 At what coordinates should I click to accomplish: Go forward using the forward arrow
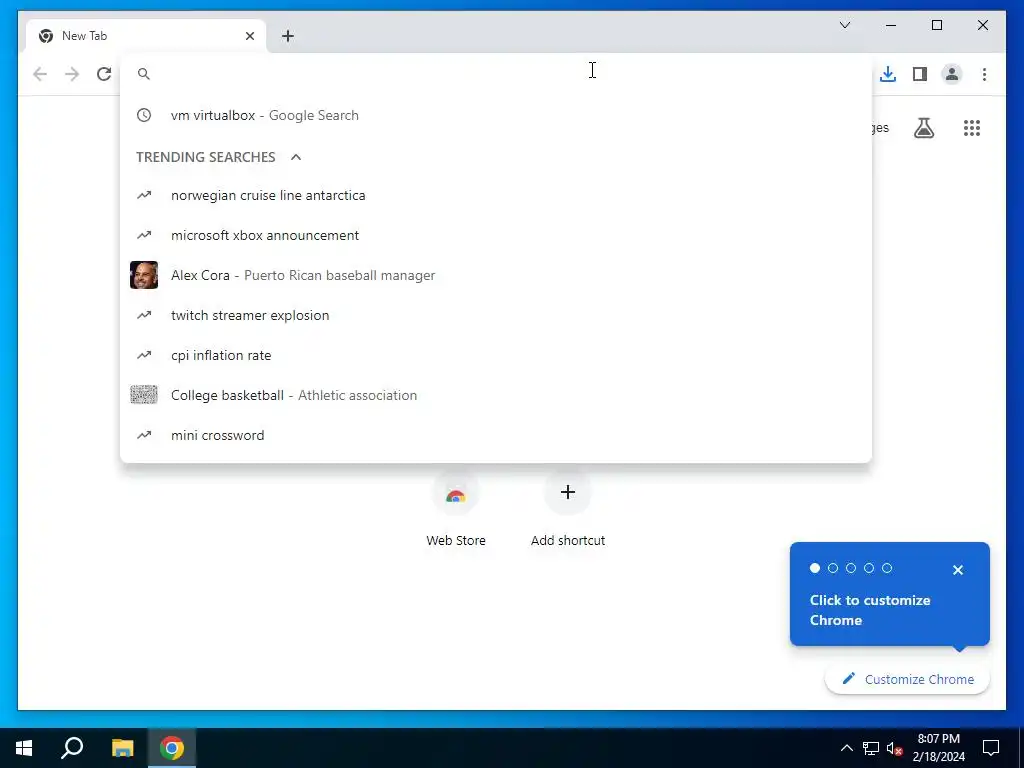pos(72,74)
